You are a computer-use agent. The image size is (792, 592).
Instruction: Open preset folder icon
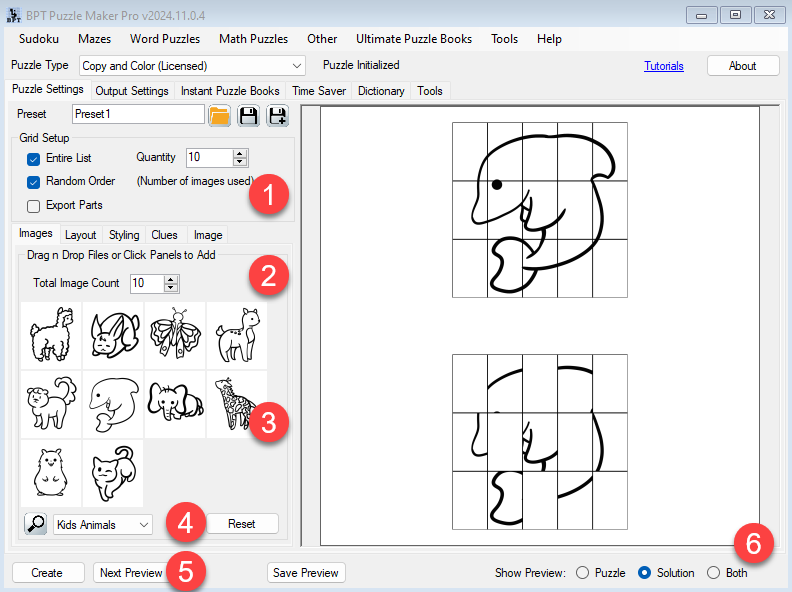[x=219, y=115]
